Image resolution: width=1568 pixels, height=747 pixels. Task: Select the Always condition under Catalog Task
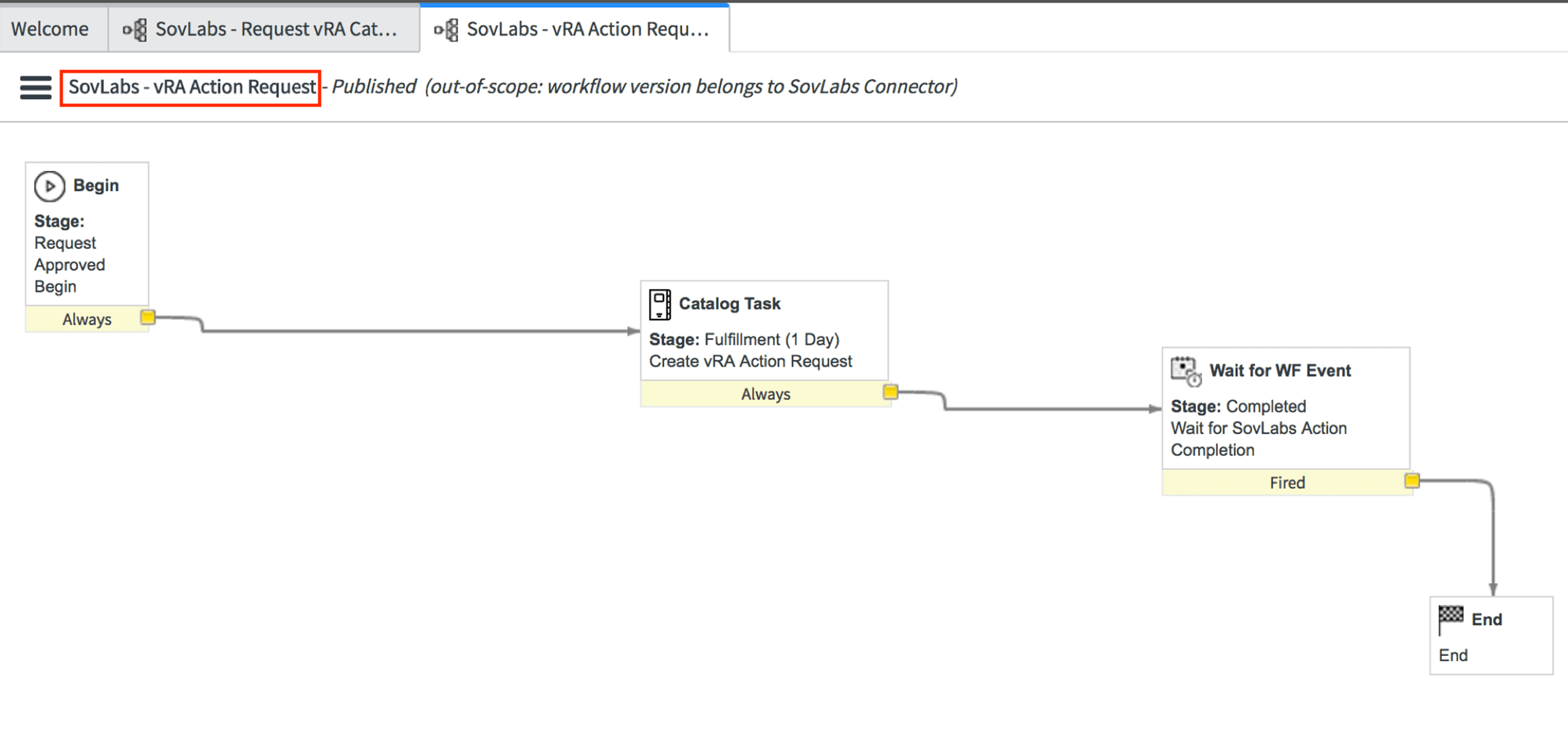(x=765, y=393)
